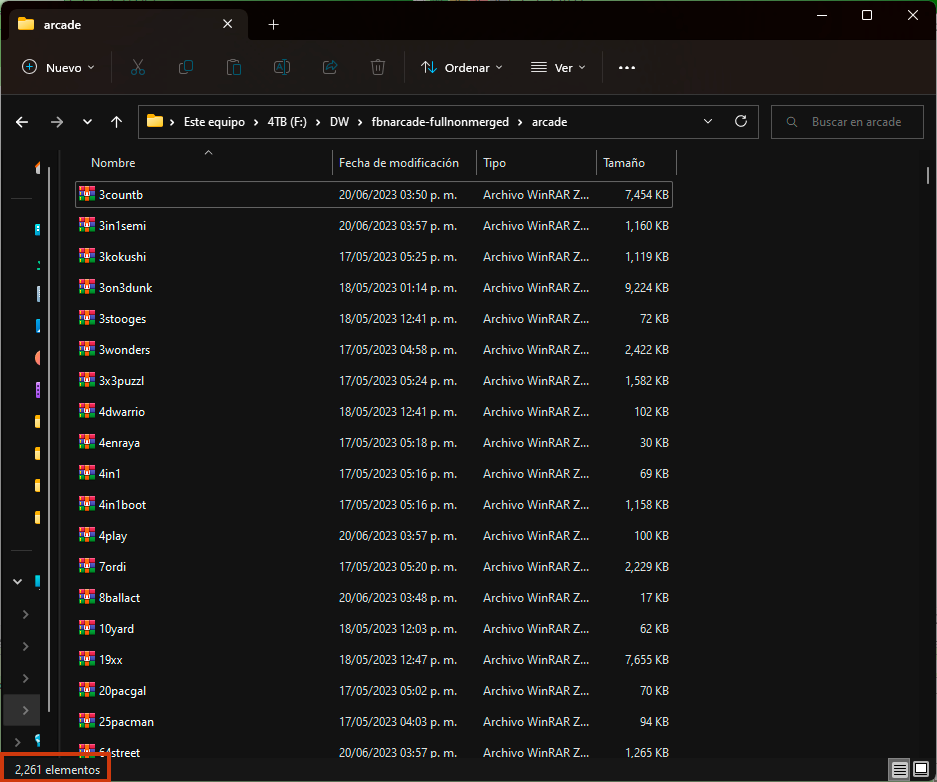Image resolution: width=937 pixels, height=782 pixels.
Task: Click the Rename icon in toolbar
Action: click(282, 68)
